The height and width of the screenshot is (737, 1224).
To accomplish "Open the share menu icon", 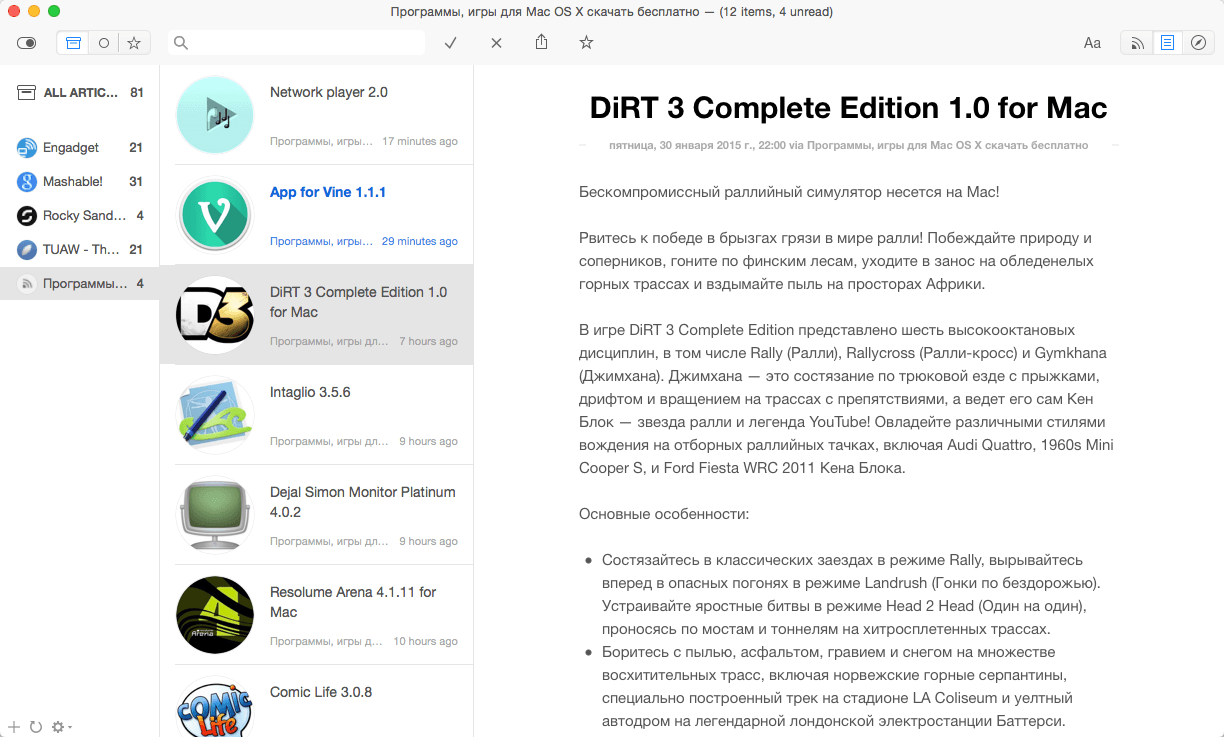I will pos(541,42).
